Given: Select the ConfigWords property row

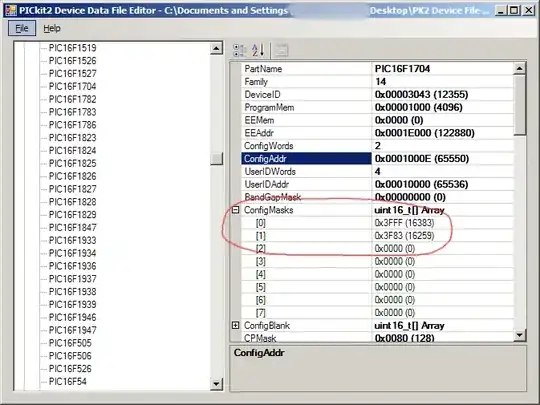Looking at the screenshot, I should pos(377,146).
